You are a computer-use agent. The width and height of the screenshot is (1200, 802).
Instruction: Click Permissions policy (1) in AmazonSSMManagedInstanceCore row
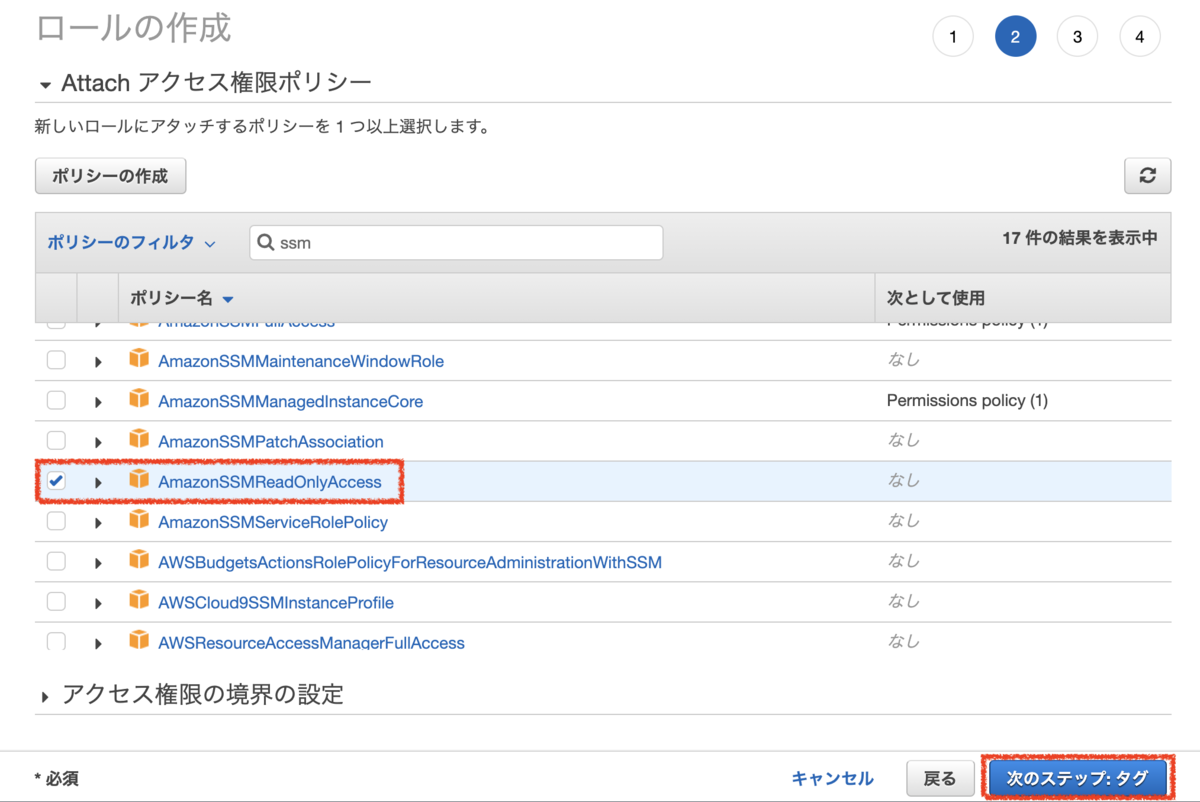click(967, 400)
